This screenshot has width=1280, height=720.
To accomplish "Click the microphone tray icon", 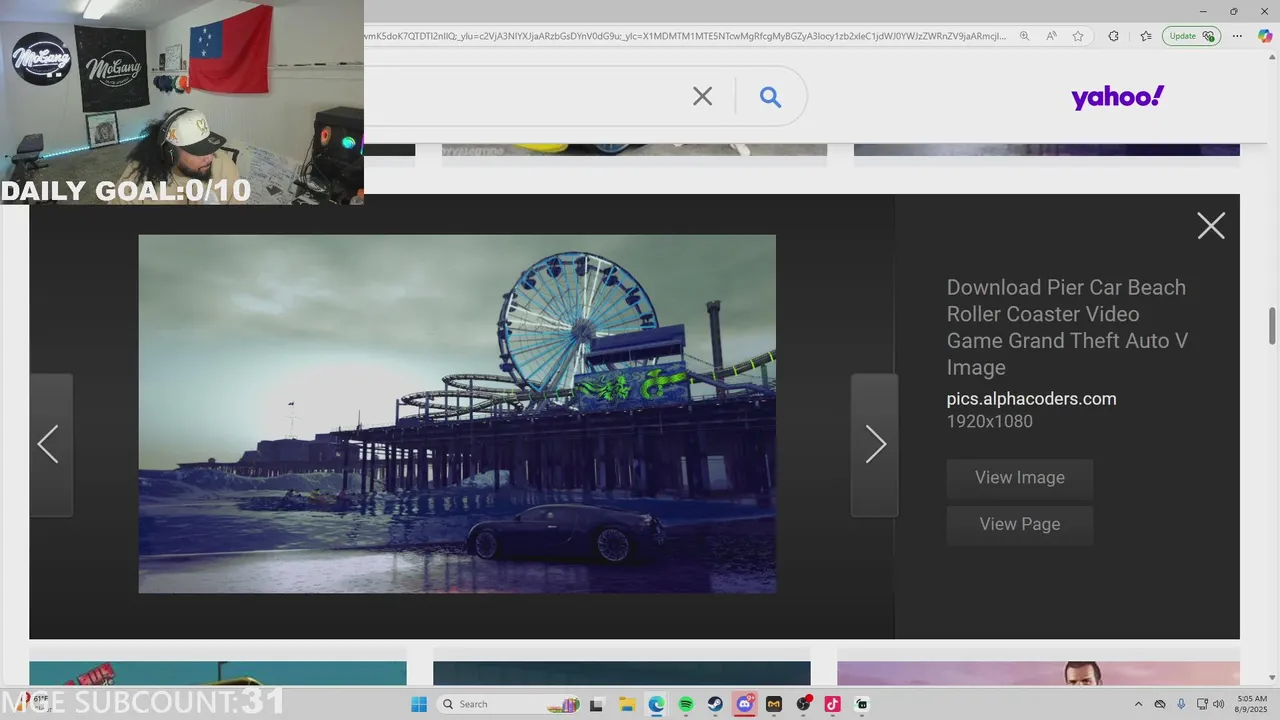I will 1181,704.
